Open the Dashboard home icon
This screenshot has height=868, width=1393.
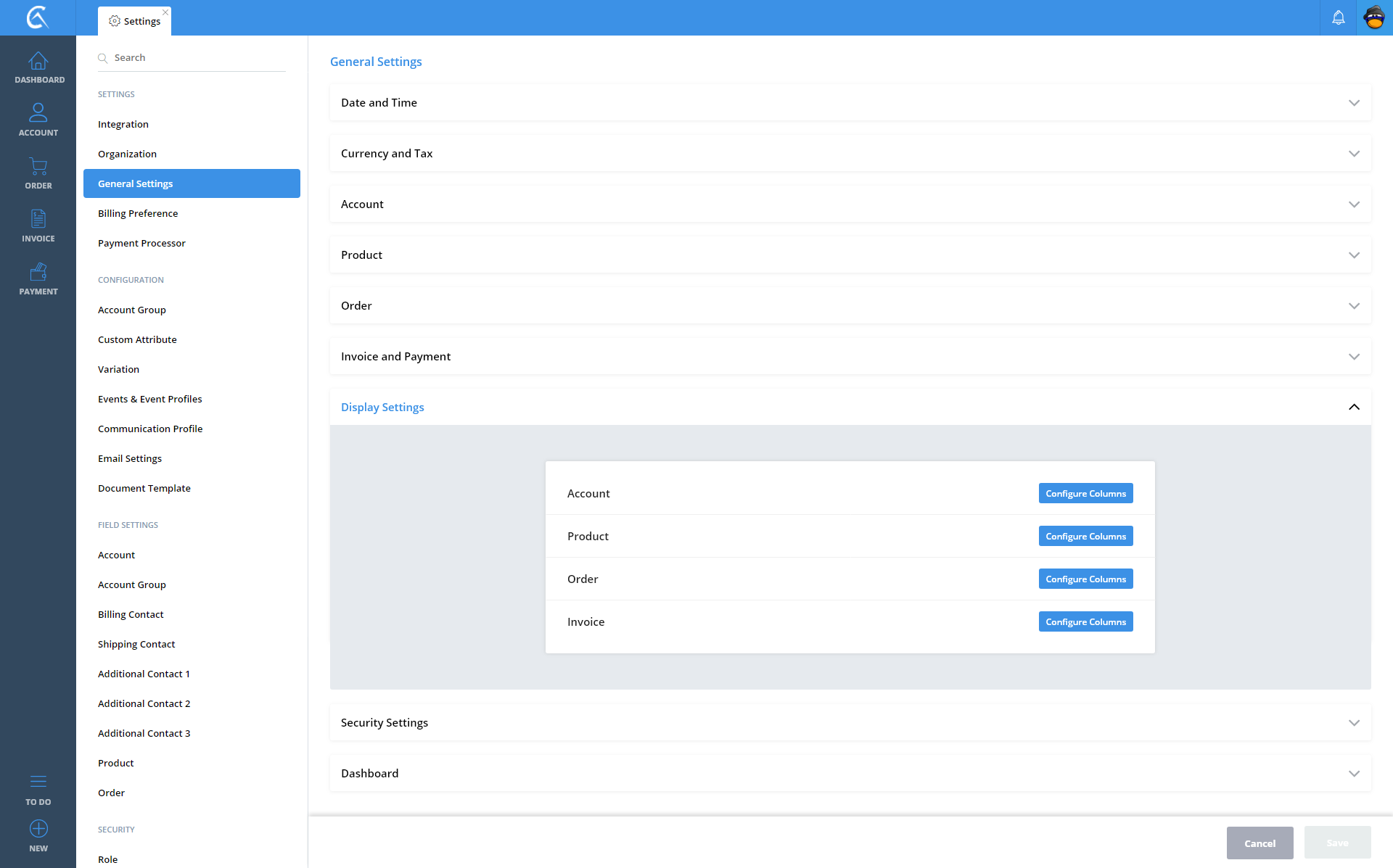pyautogui.click(x=38, y=67)
